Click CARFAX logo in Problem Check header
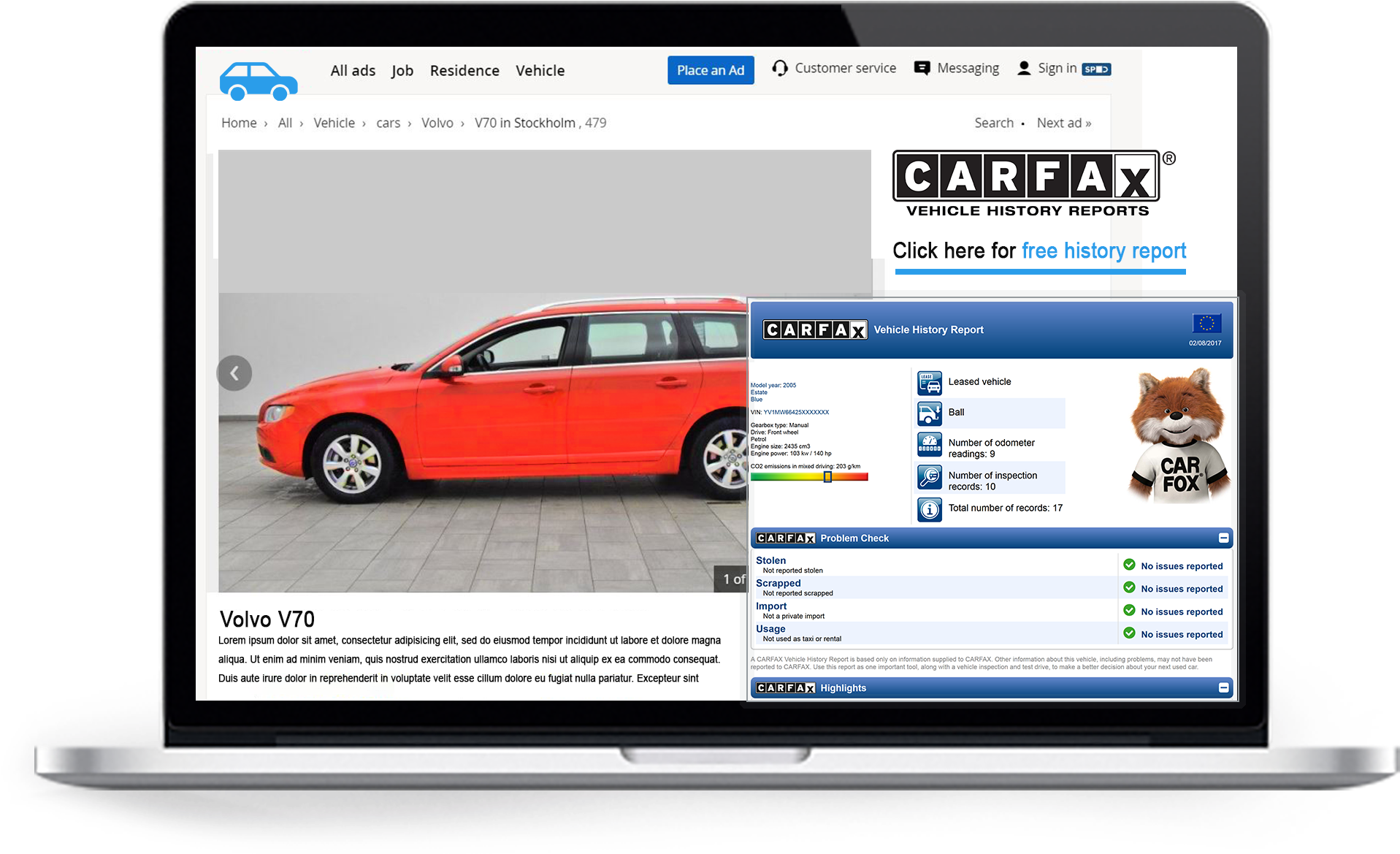The image size is (1400, 854). pos(786,538)
